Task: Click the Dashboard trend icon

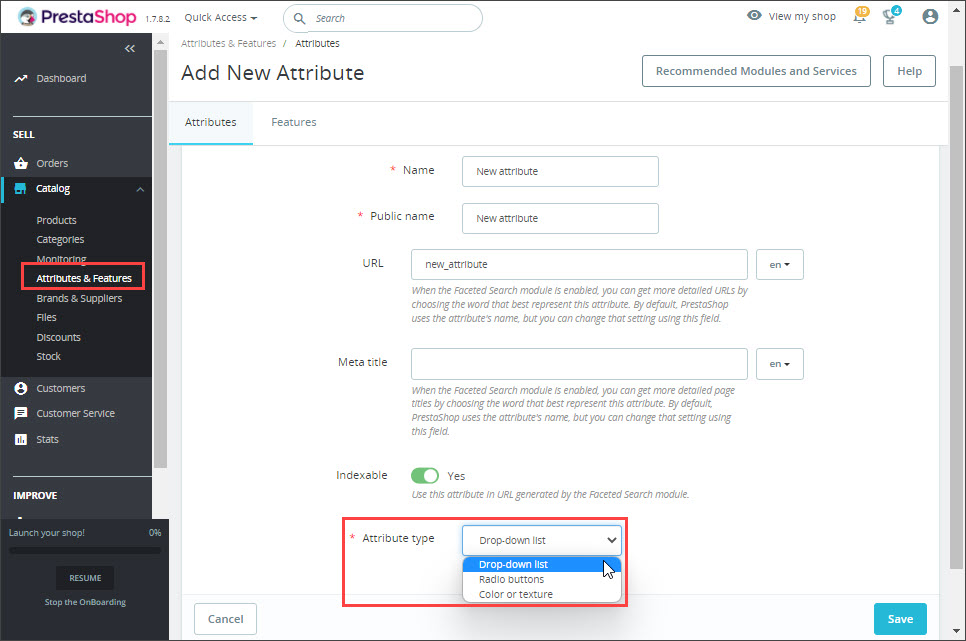Action: 21,78
